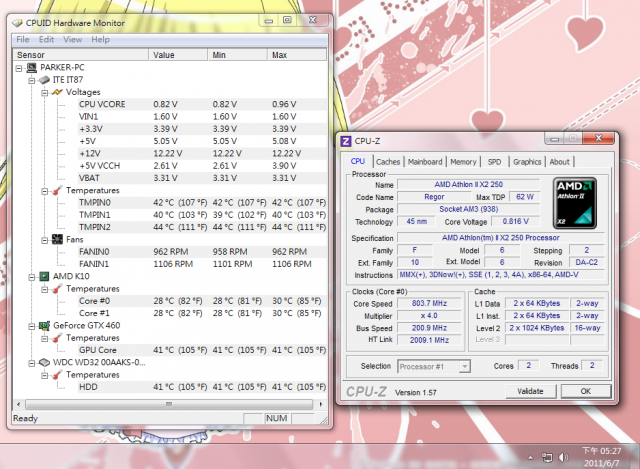Click the Voltages lightning icon
640x469 pixels.
(57, 92)
